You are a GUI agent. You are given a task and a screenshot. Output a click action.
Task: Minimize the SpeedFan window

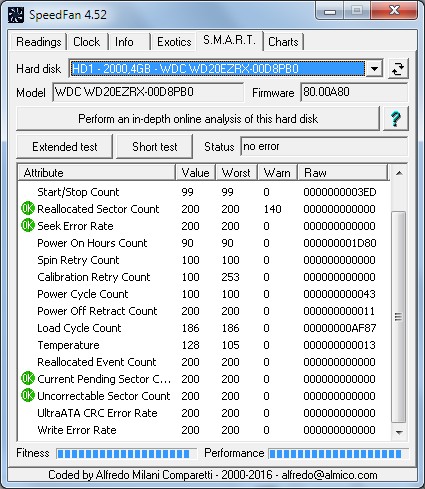[x=329, y=11]
